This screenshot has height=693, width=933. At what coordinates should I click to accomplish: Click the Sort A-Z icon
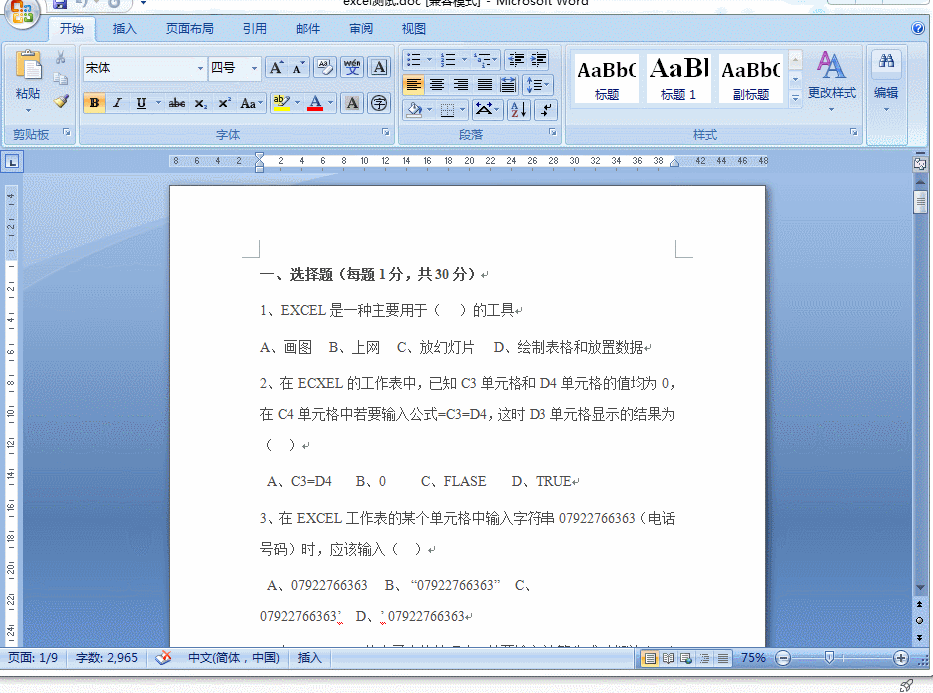pos(518,109)
